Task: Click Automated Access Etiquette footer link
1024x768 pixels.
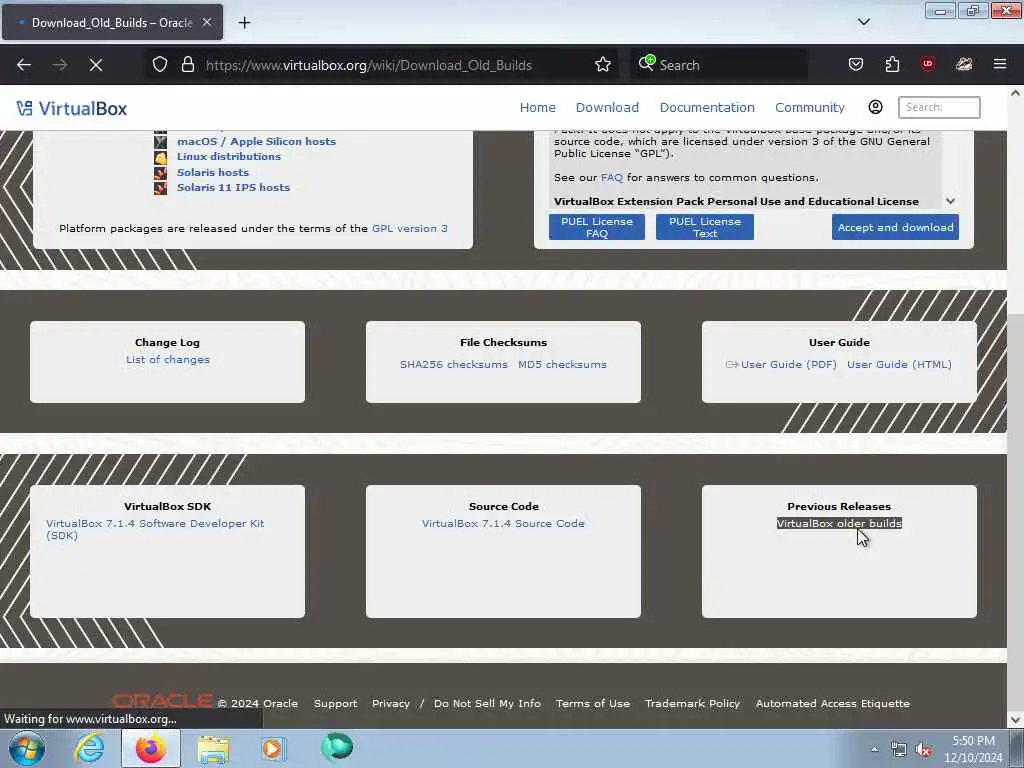Action: (x=832, y=703)
